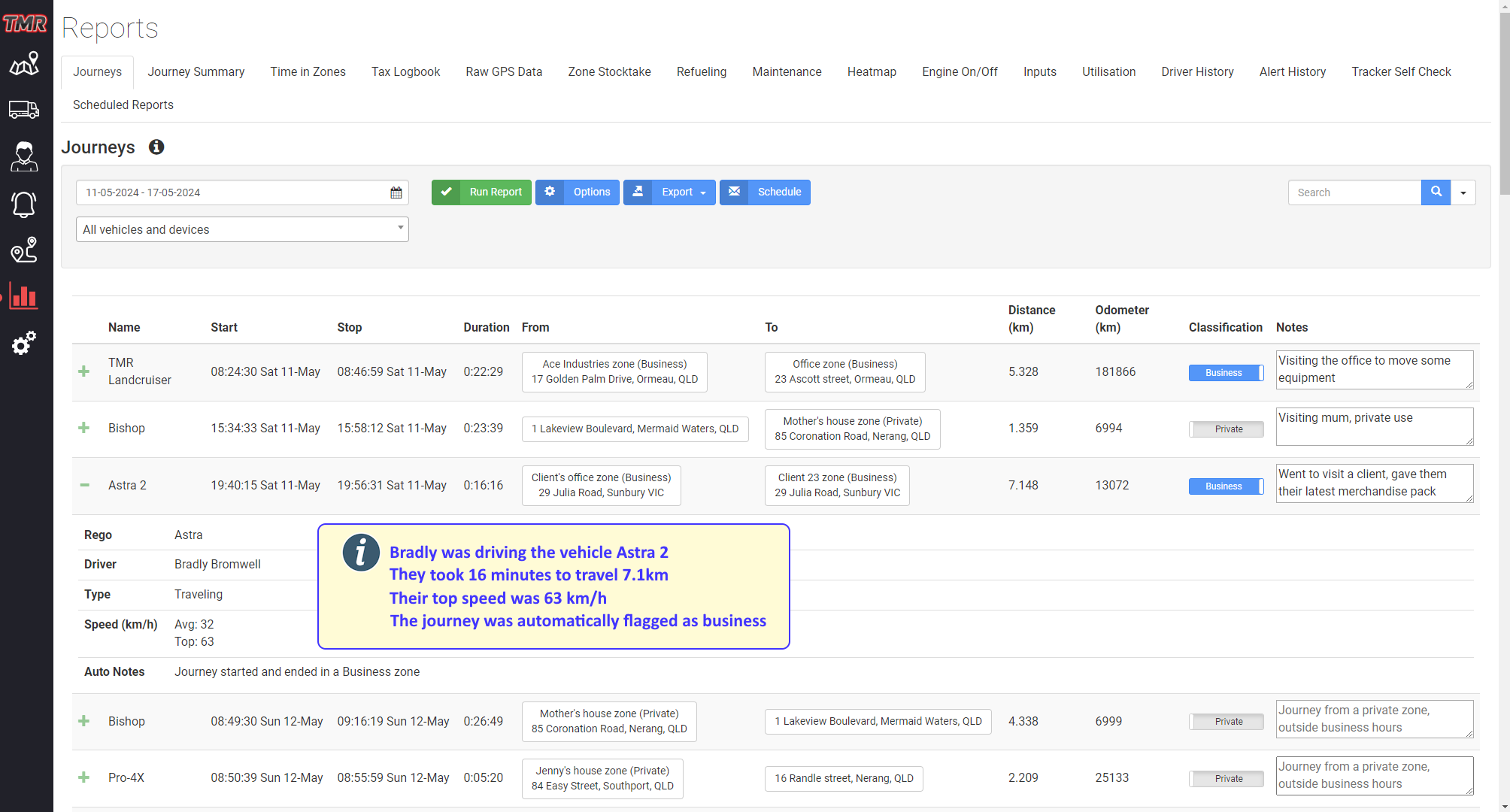Click the Schedule button label
This screenshot has width=1510, height=812.
780,192
